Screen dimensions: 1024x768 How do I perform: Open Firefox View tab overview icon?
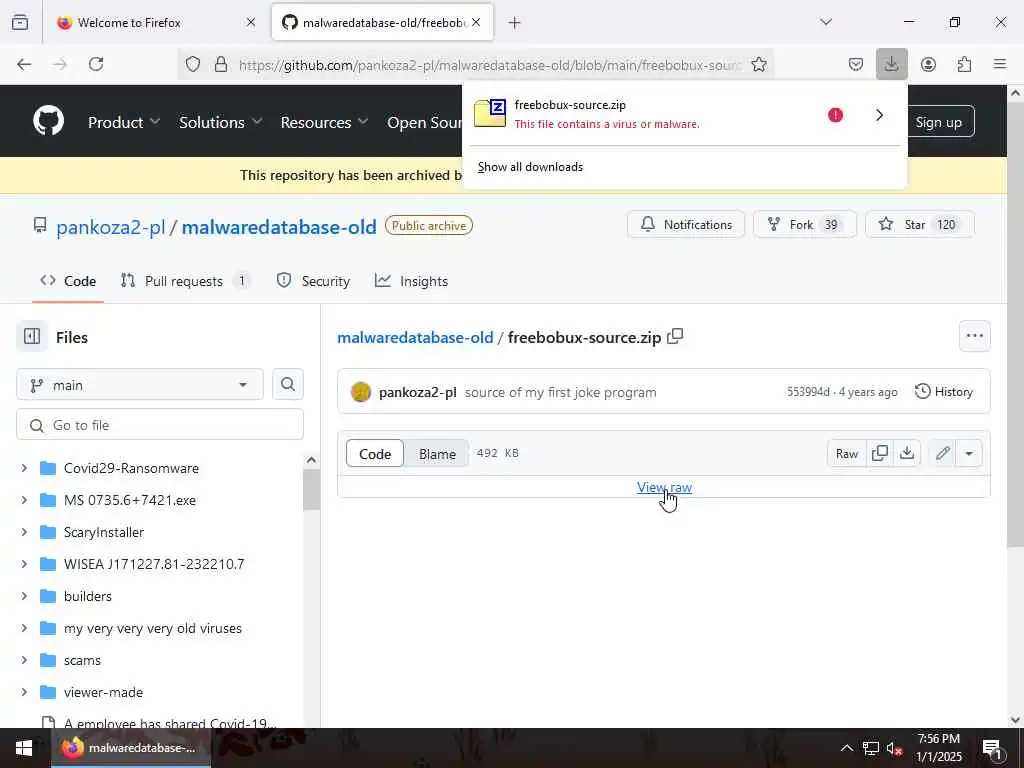tap(20, 22)
